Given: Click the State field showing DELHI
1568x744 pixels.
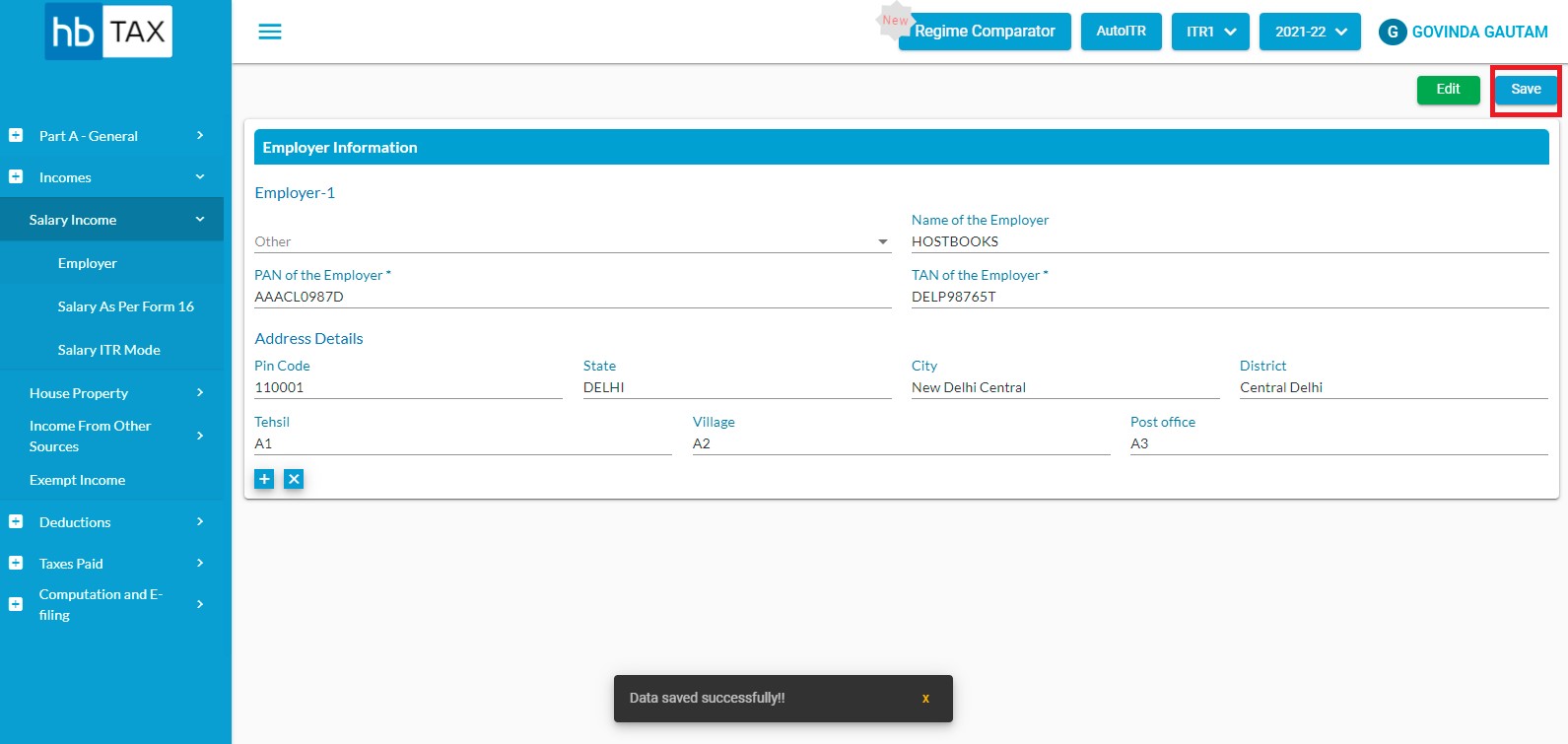Looking at the screenshot, I should point(737,387).
